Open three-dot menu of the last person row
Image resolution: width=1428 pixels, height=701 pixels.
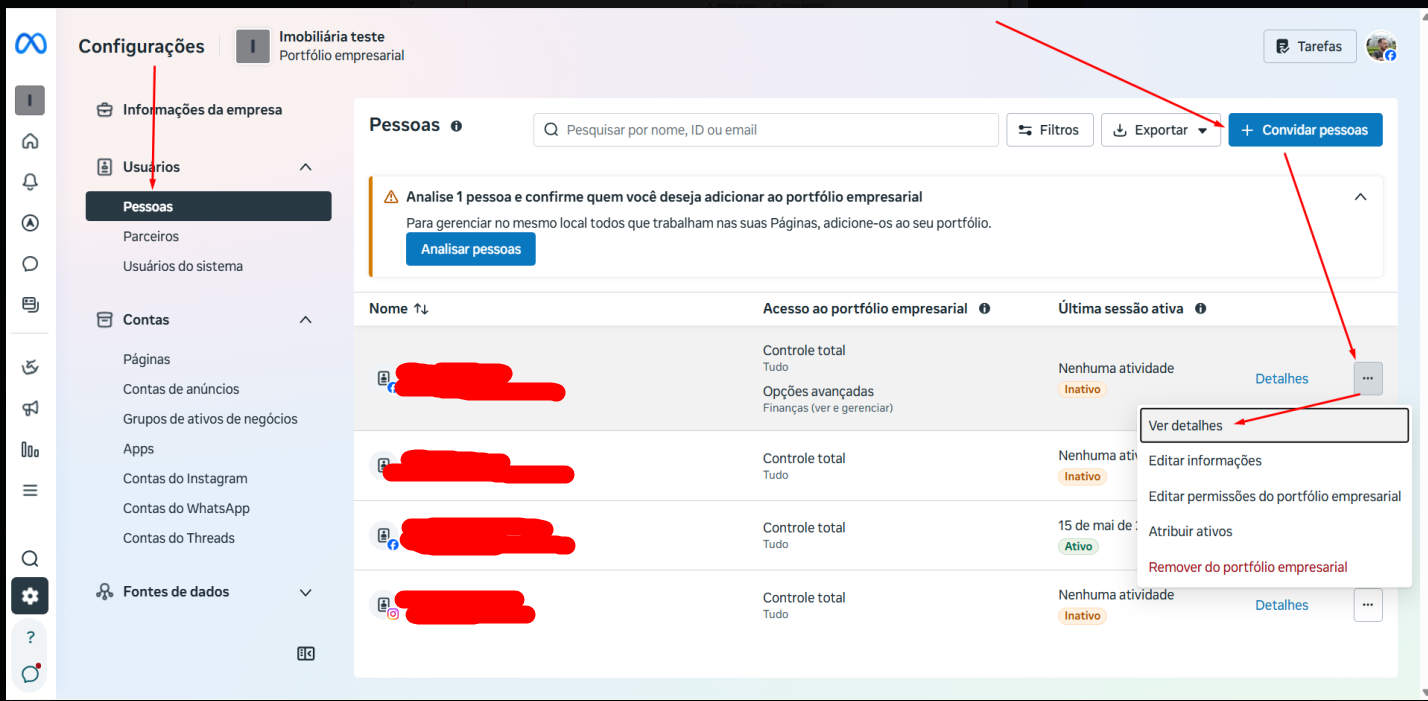tap(1368, 605)
